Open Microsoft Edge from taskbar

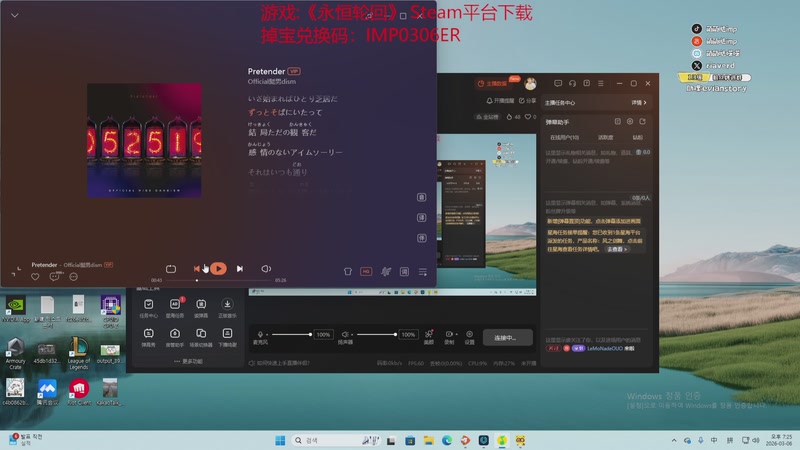pos(447,440)
